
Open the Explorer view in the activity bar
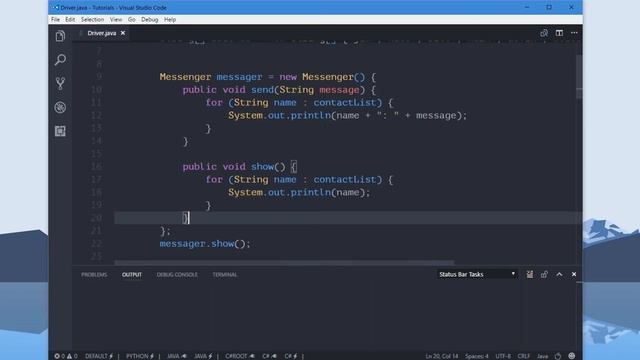click(x=60, y=36)
